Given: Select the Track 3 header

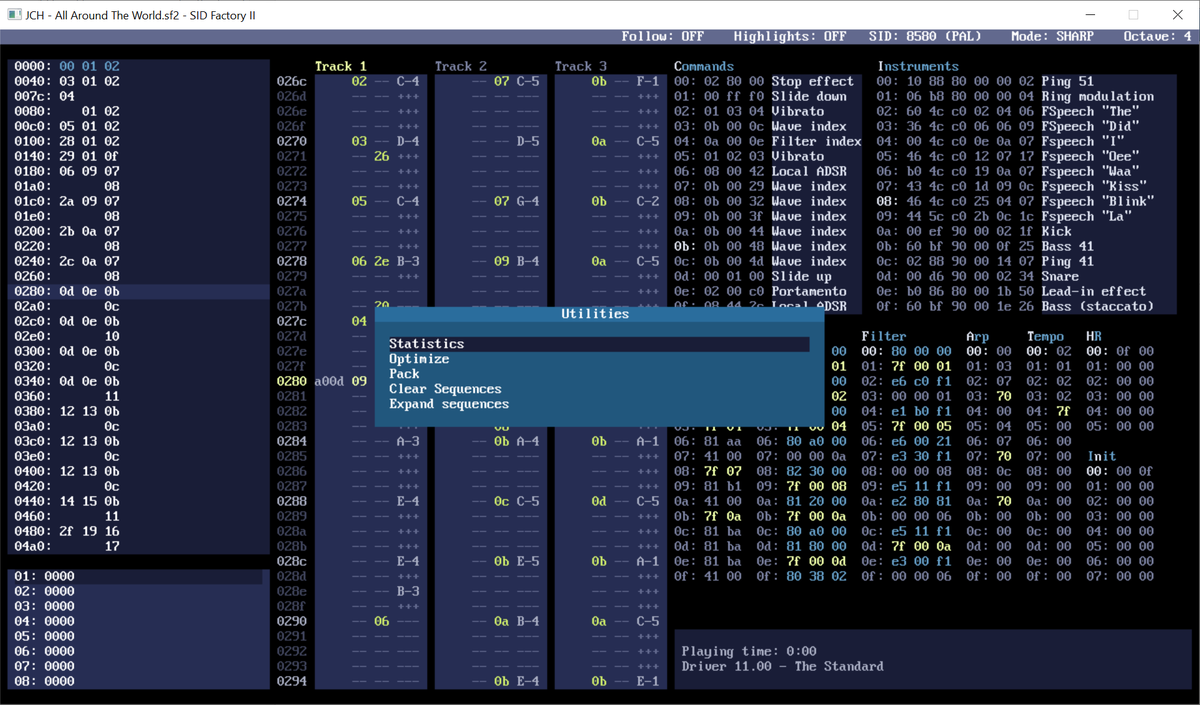Looking at the screenshot, I should (581, 66).
